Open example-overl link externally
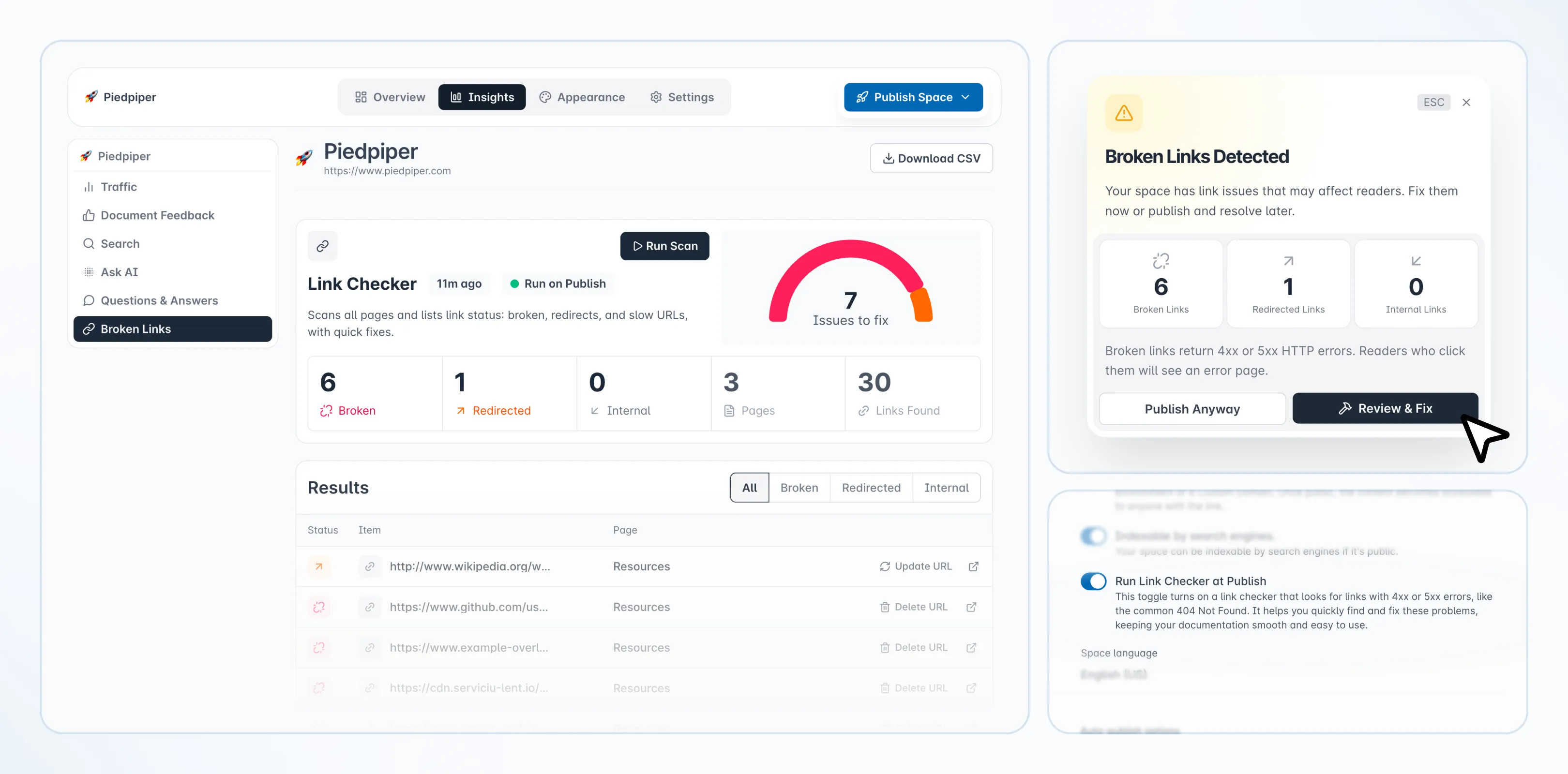1568x774 pixels. pos(971,647)
